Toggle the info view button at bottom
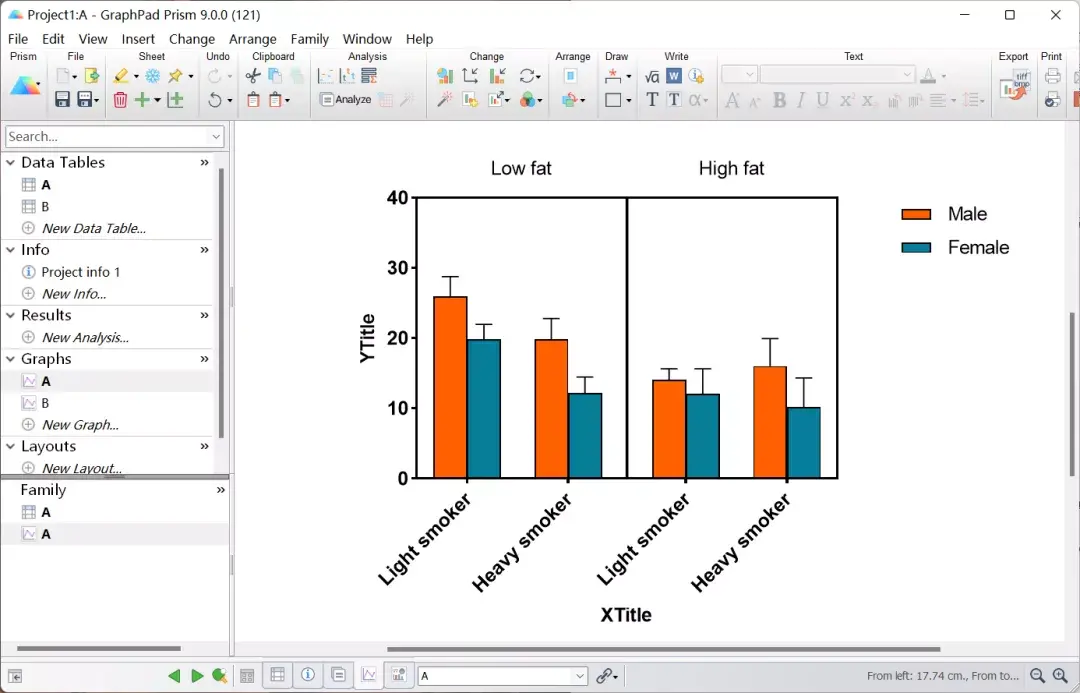1080x693 pixels. pos(308,675)
